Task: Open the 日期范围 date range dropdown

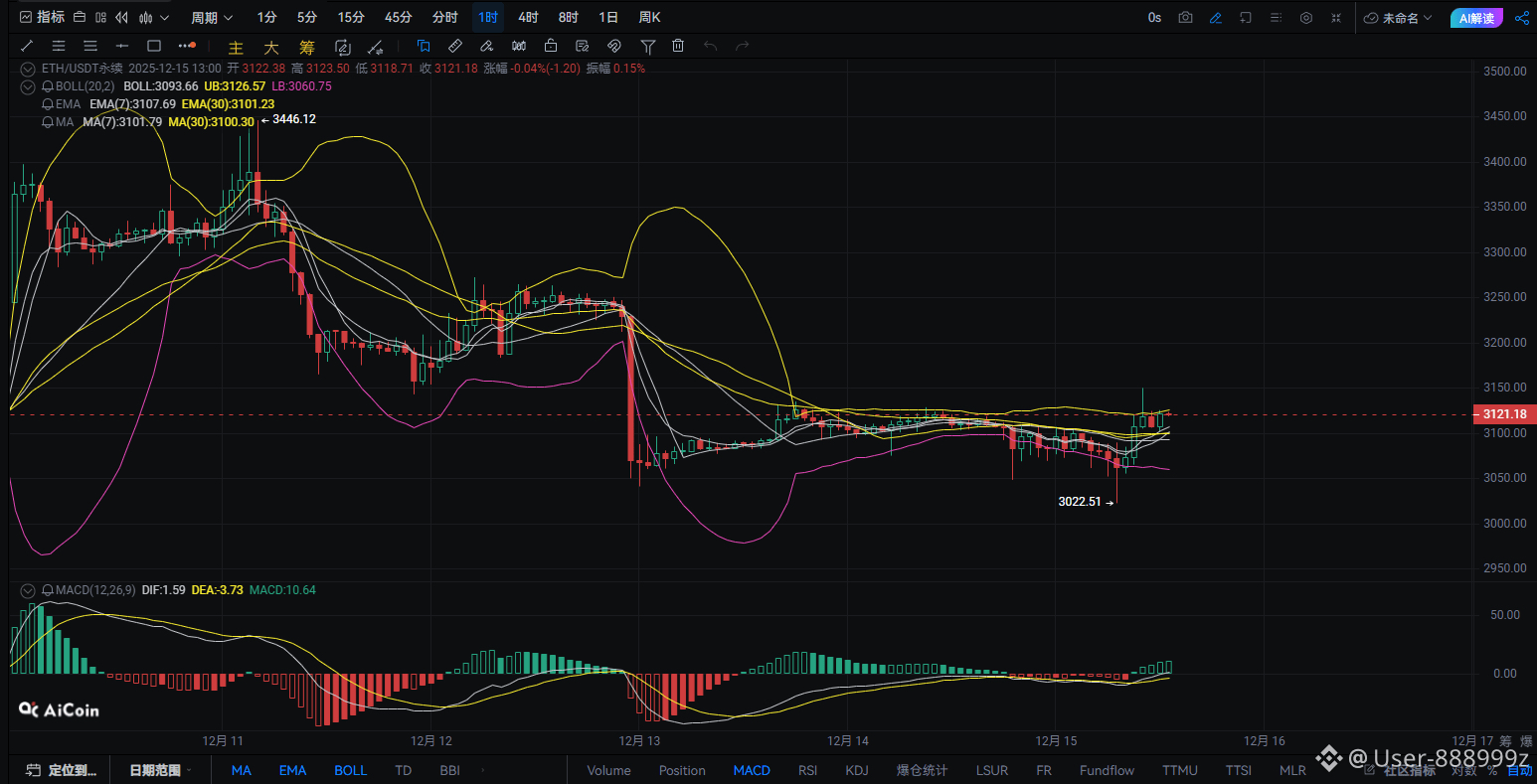Action: pos(160,770)
